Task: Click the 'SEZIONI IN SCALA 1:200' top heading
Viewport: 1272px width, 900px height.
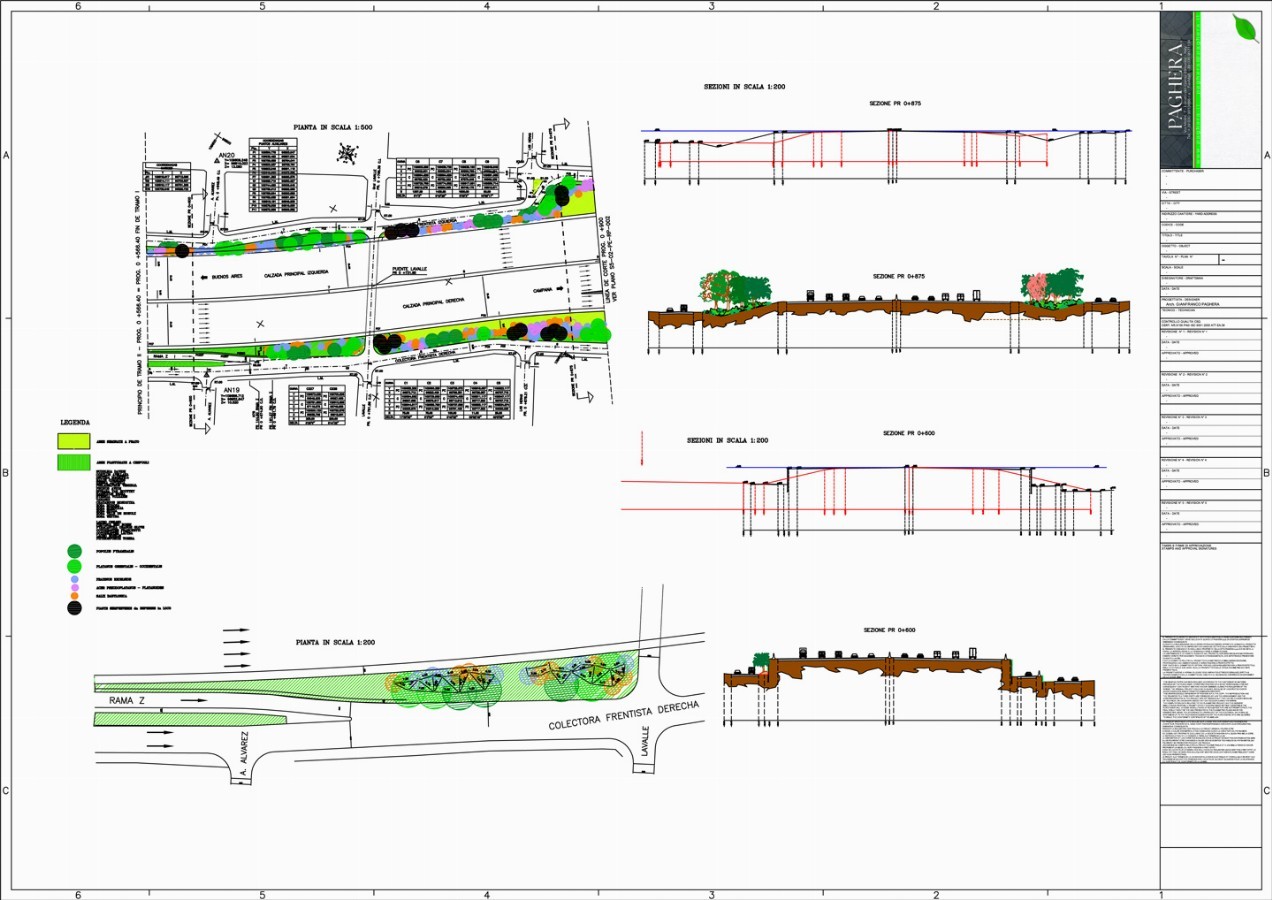Action: [x=744, y=88]
